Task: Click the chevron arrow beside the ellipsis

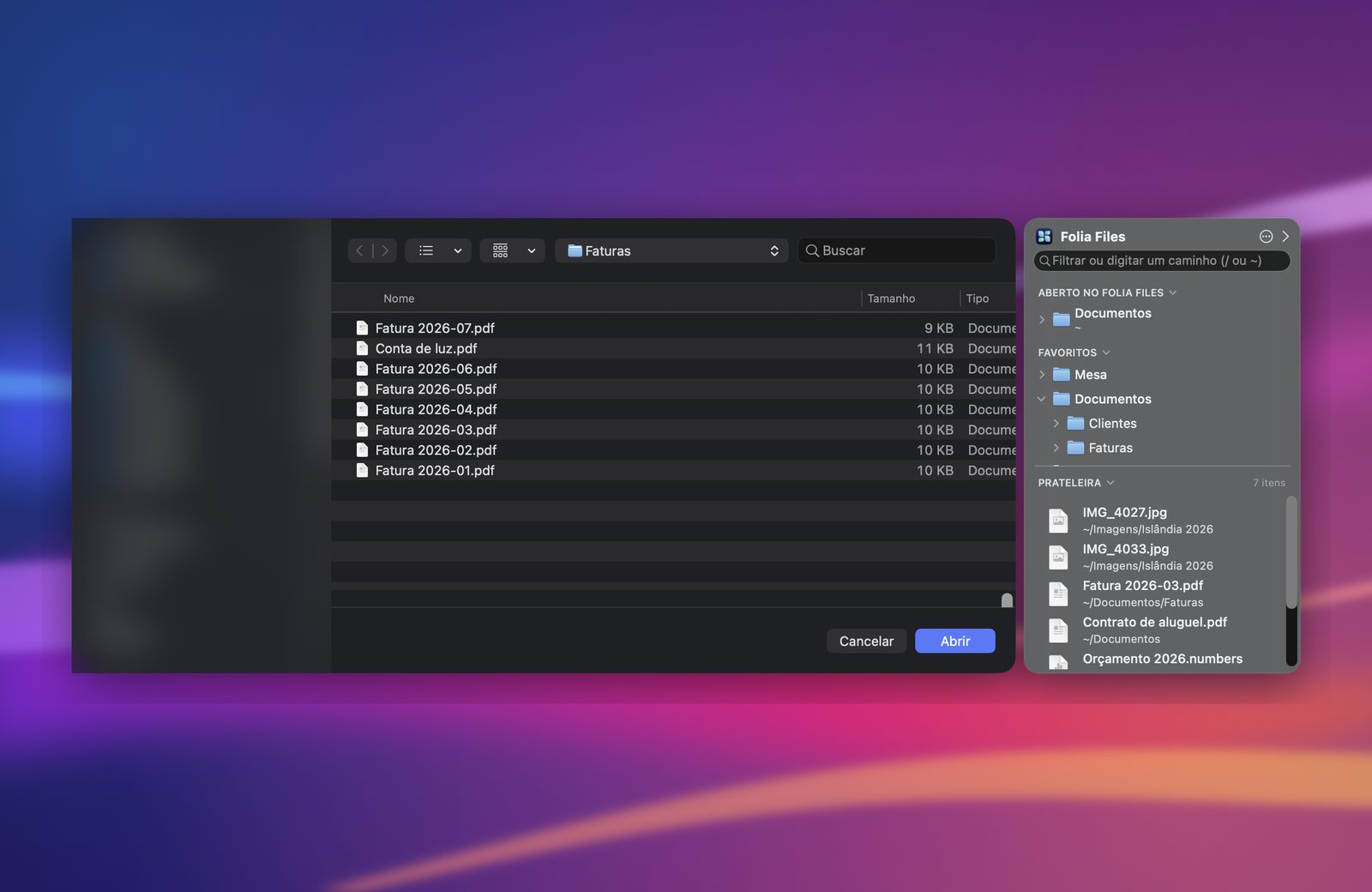Action: point(1285,237)
